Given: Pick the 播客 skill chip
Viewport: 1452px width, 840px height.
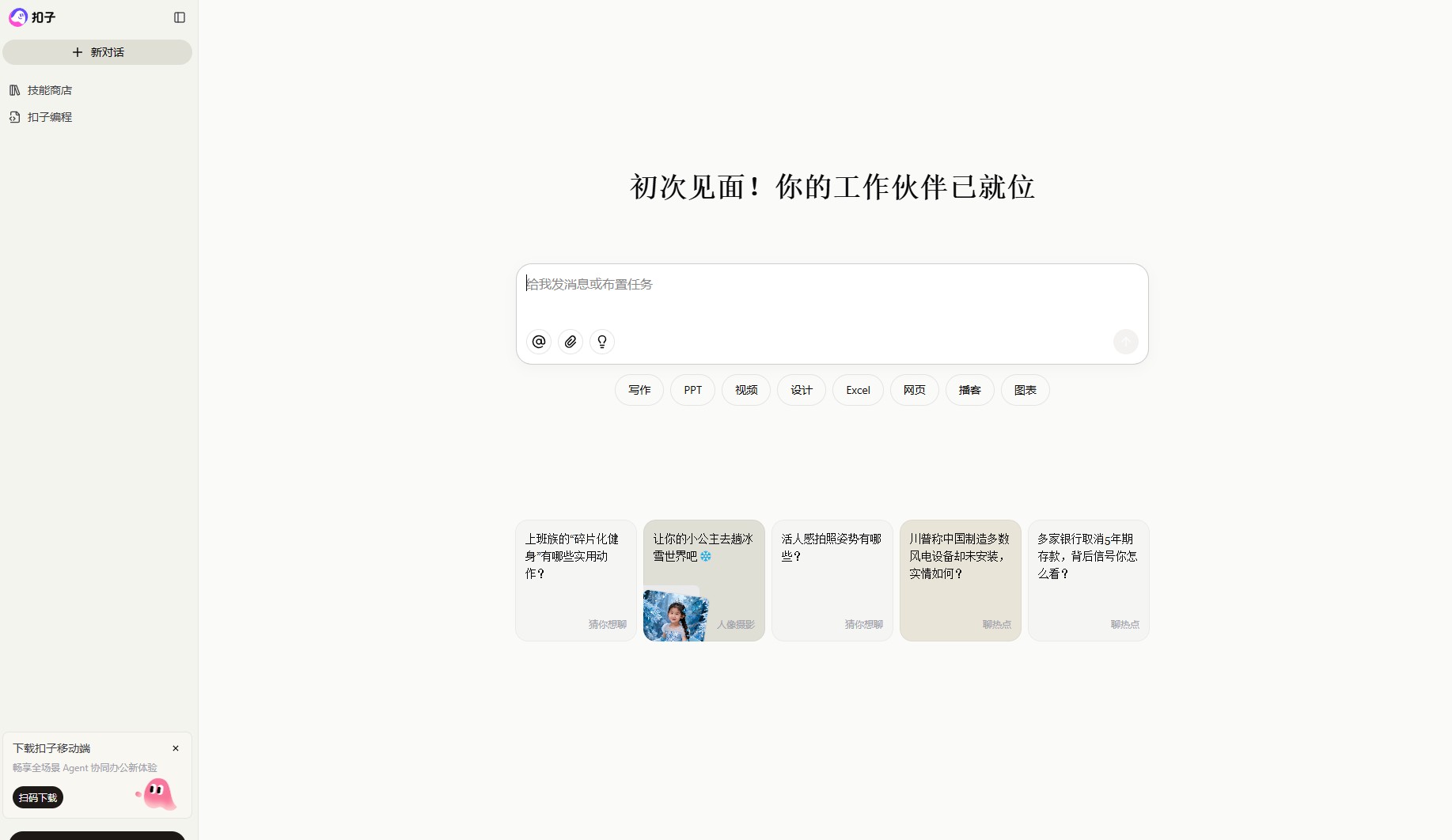Looking at the screenshot, I should click(969, 390).
